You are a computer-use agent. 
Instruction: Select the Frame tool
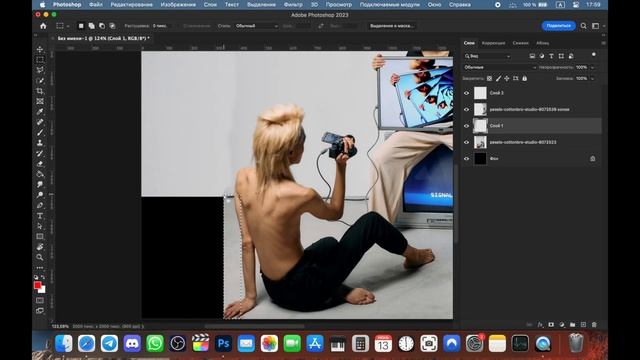coord(40,101)
